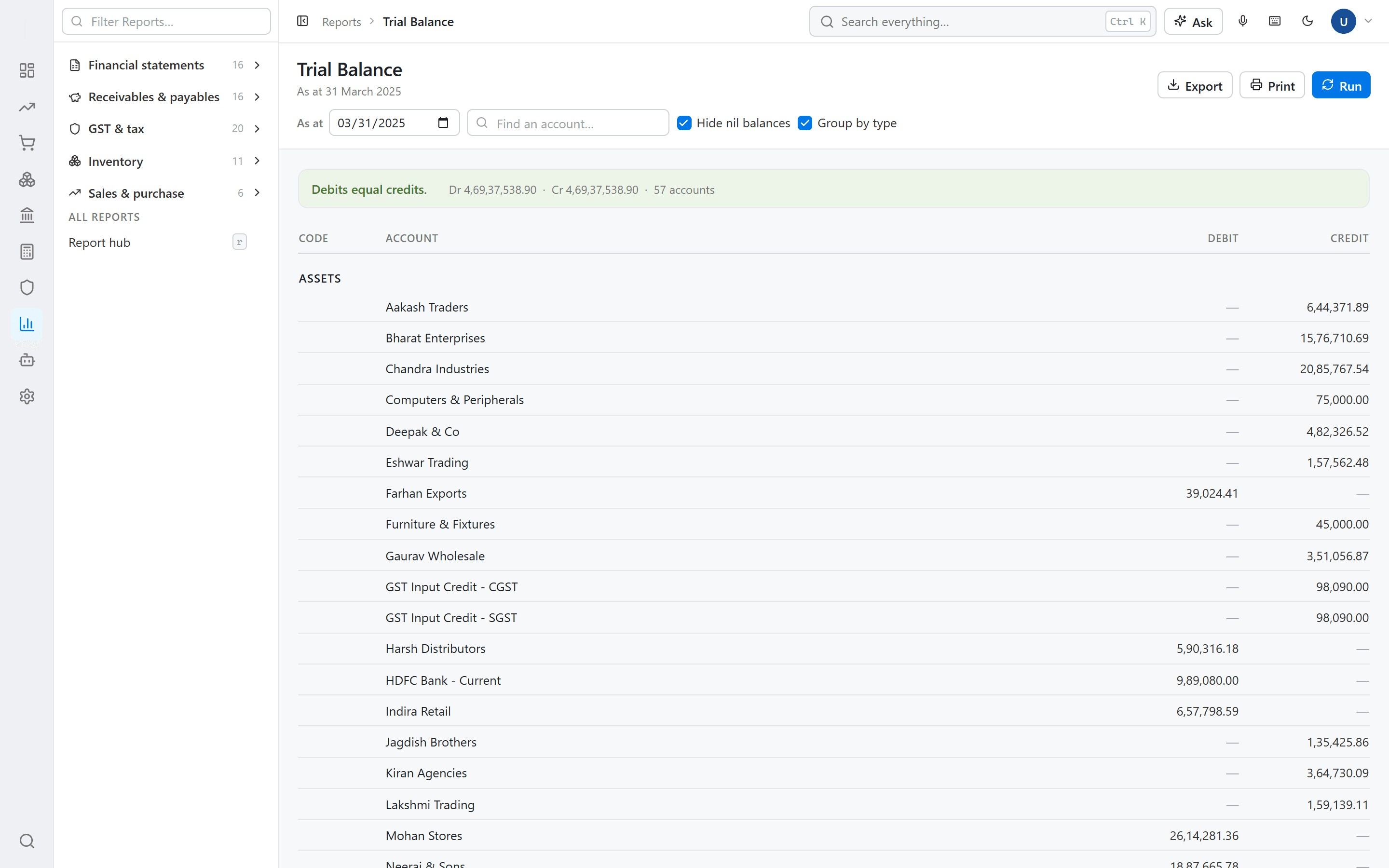
Task: Toggle the sidebar panel collapse icon
Action: click(302, 21)
